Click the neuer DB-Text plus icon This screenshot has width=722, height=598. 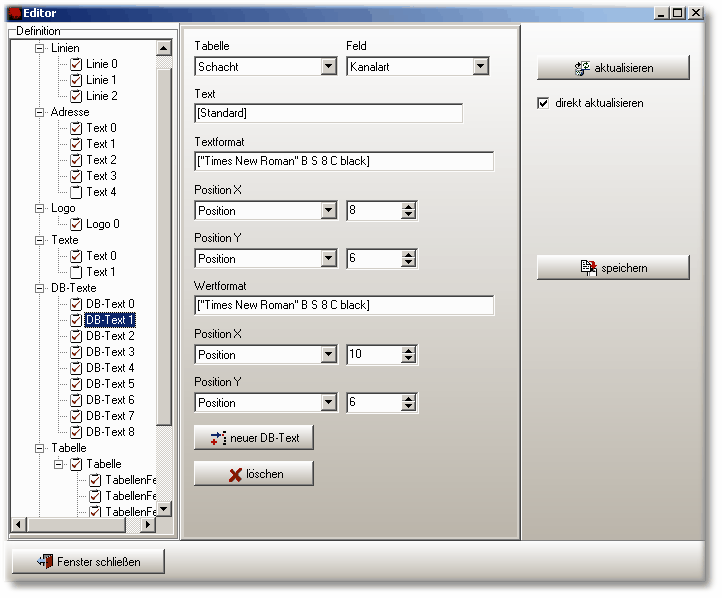click(x=218, y=438)
